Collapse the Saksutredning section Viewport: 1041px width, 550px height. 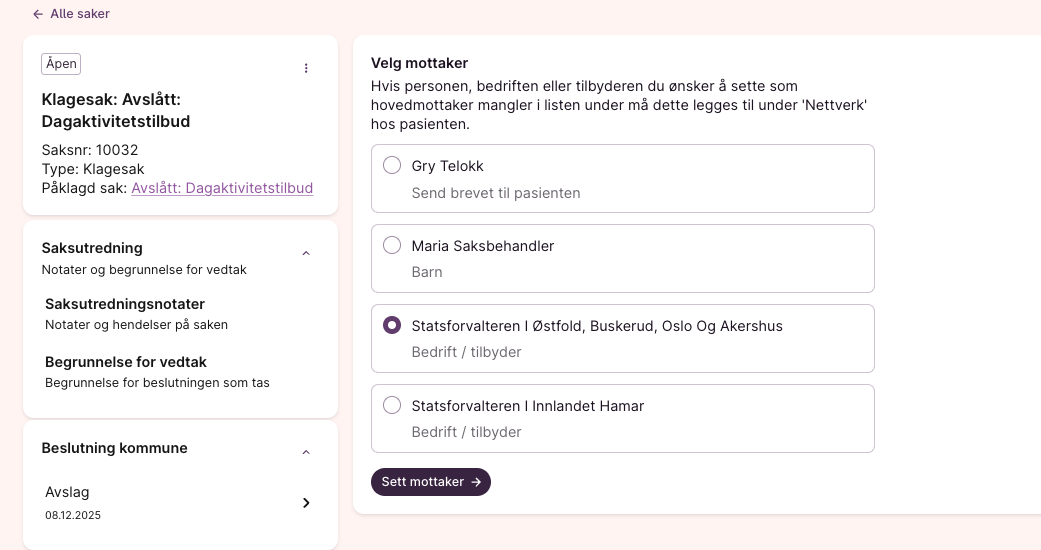306,254
